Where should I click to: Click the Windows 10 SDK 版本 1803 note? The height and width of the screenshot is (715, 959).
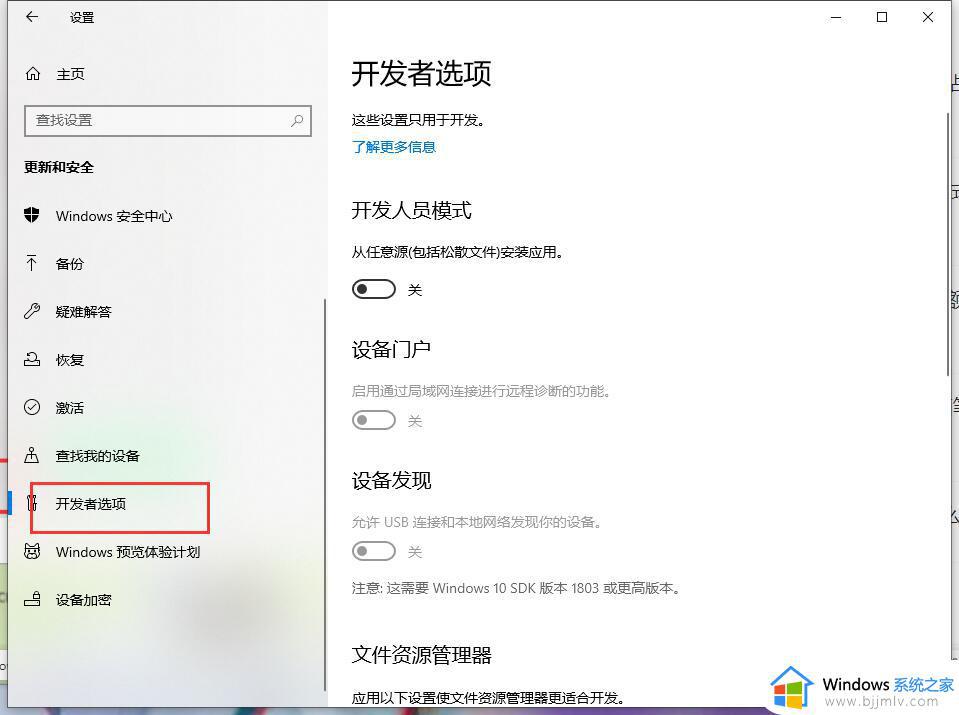pos(516,588)
